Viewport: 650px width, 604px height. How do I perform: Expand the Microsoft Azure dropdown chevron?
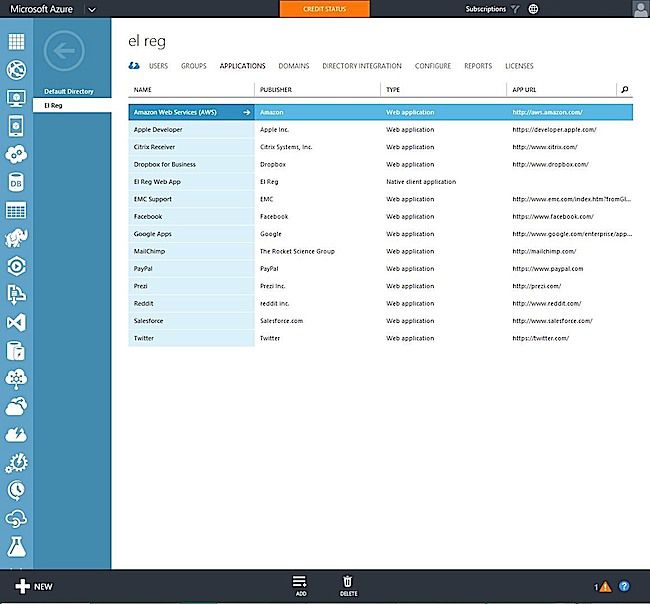pyautogui.click(x=92, y=9)
